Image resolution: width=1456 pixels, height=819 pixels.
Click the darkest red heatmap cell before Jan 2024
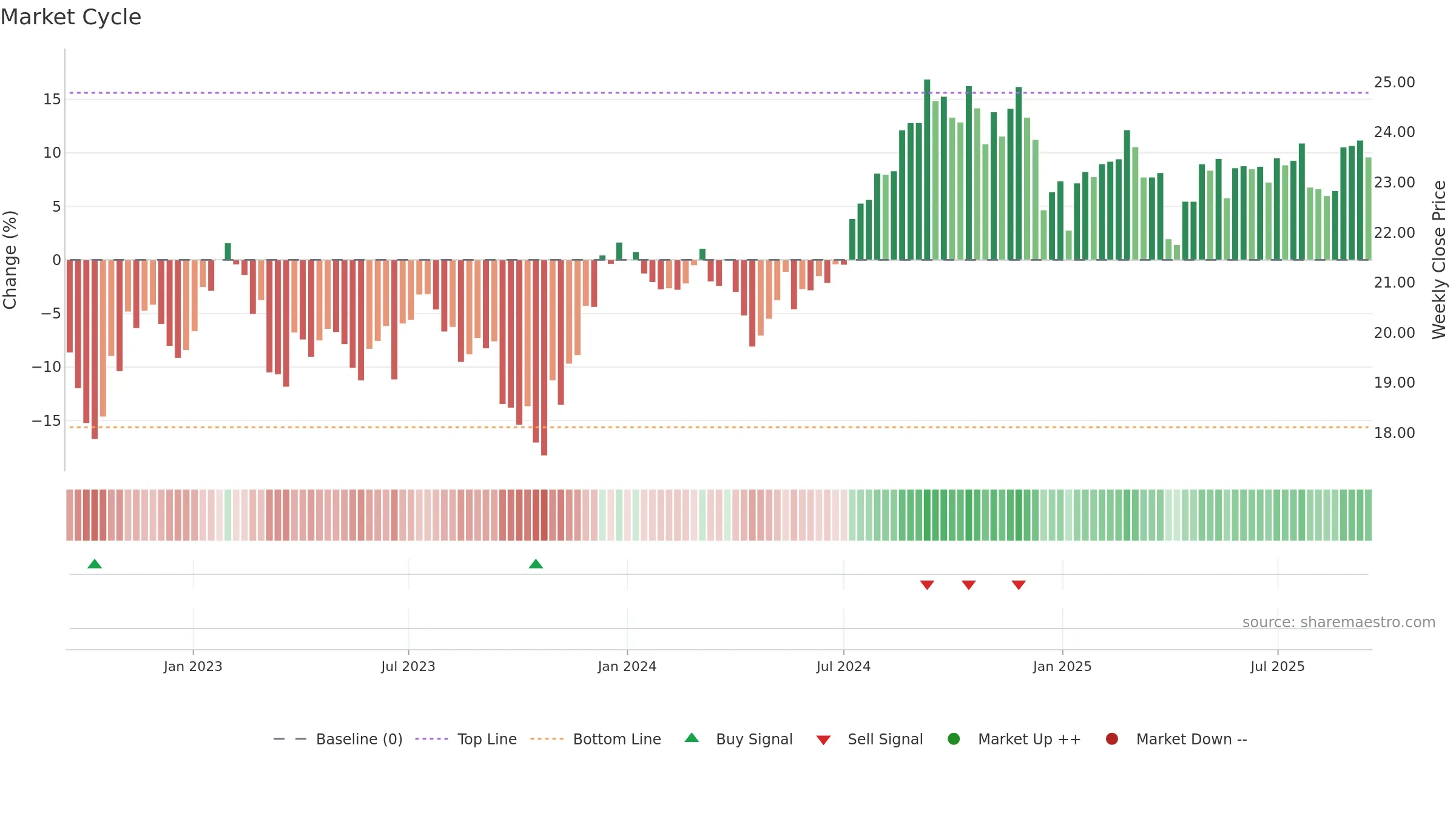pos(544,514)
